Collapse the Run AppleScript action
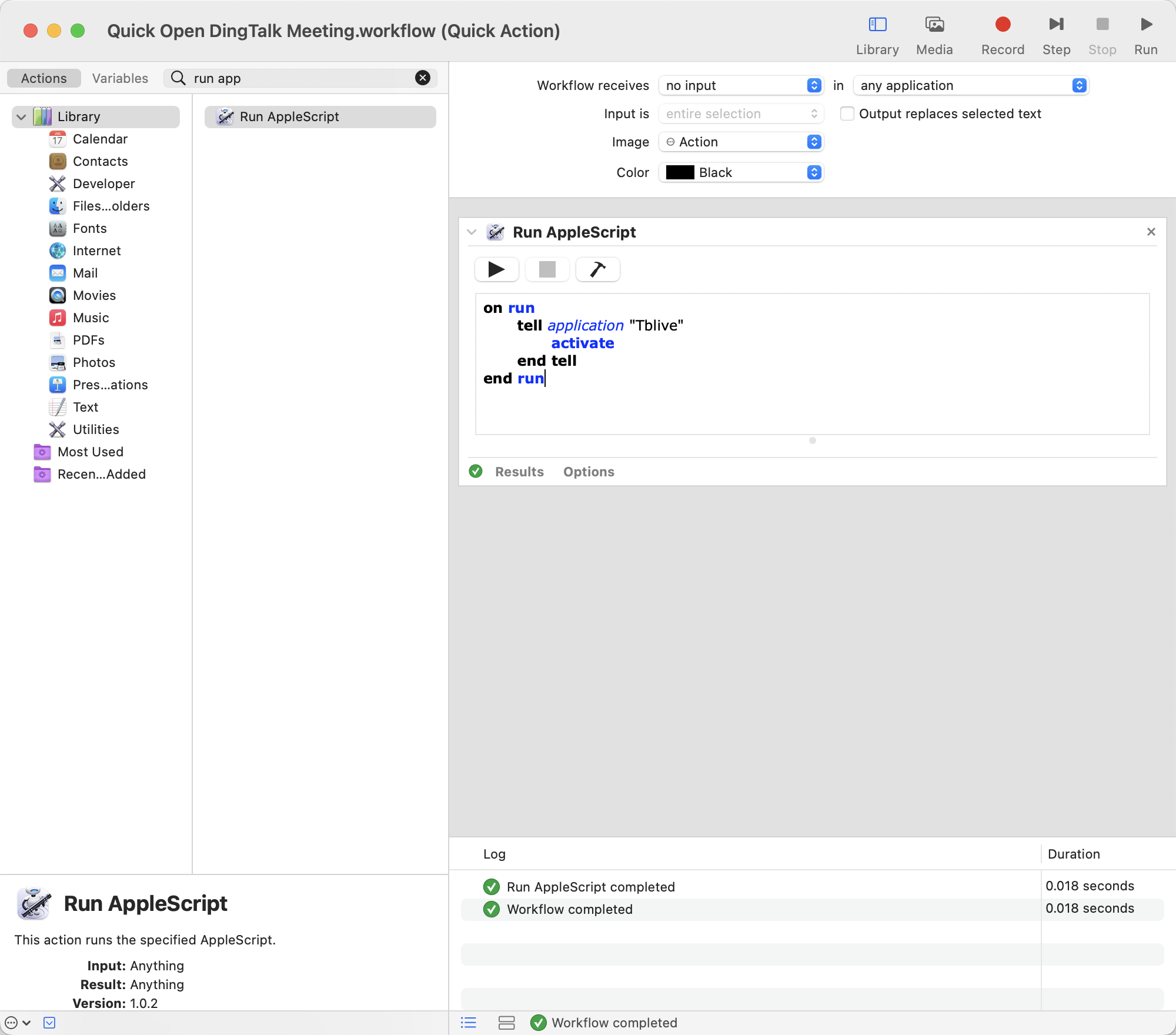This screenshot has width=1176, height=1035. click(472, 232)
